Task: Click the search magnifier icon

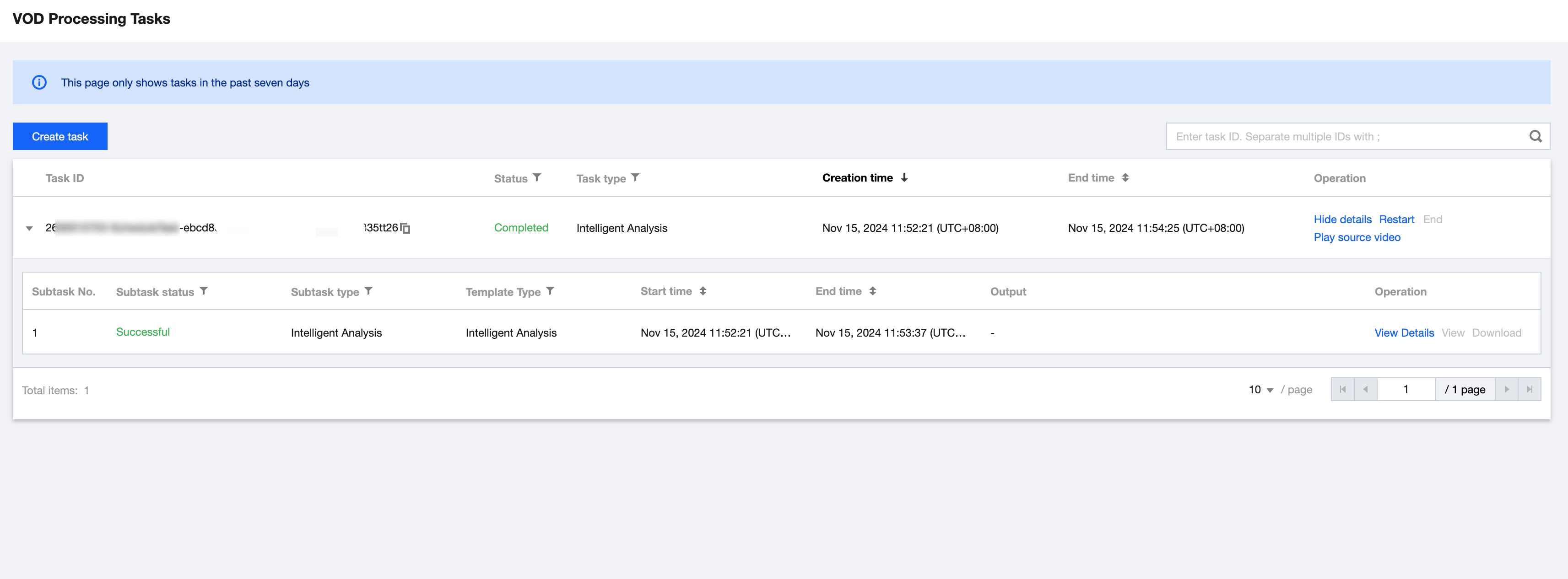Action: coord(1535,136)
